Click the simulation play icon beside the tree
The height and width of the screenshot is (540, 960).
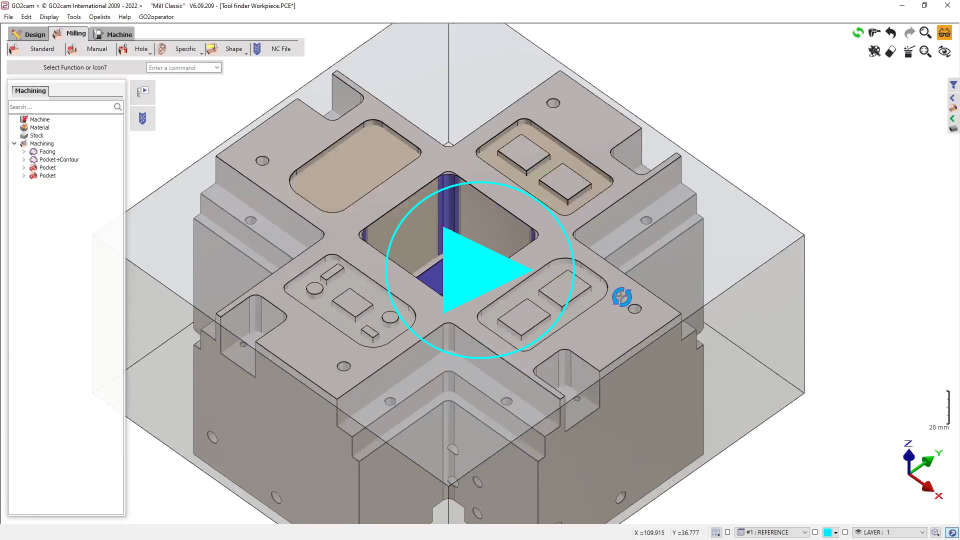[142, 92]
